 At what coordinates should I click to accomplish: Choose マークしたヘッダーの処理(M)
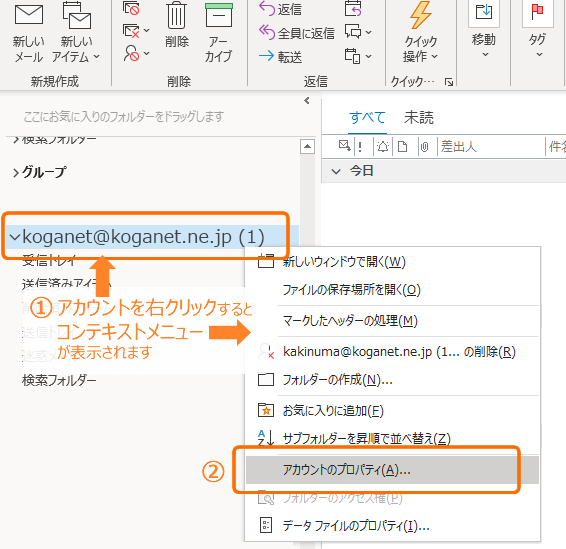[x=392, y=321]
